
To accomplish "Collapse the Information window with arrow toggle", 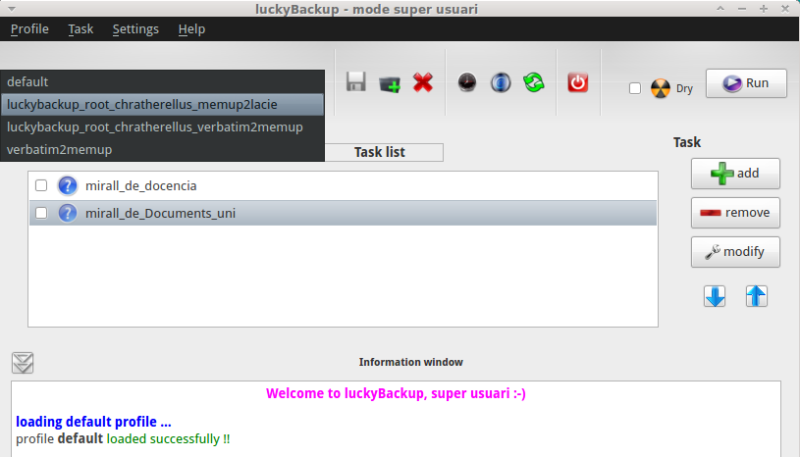I will (23, 362).
